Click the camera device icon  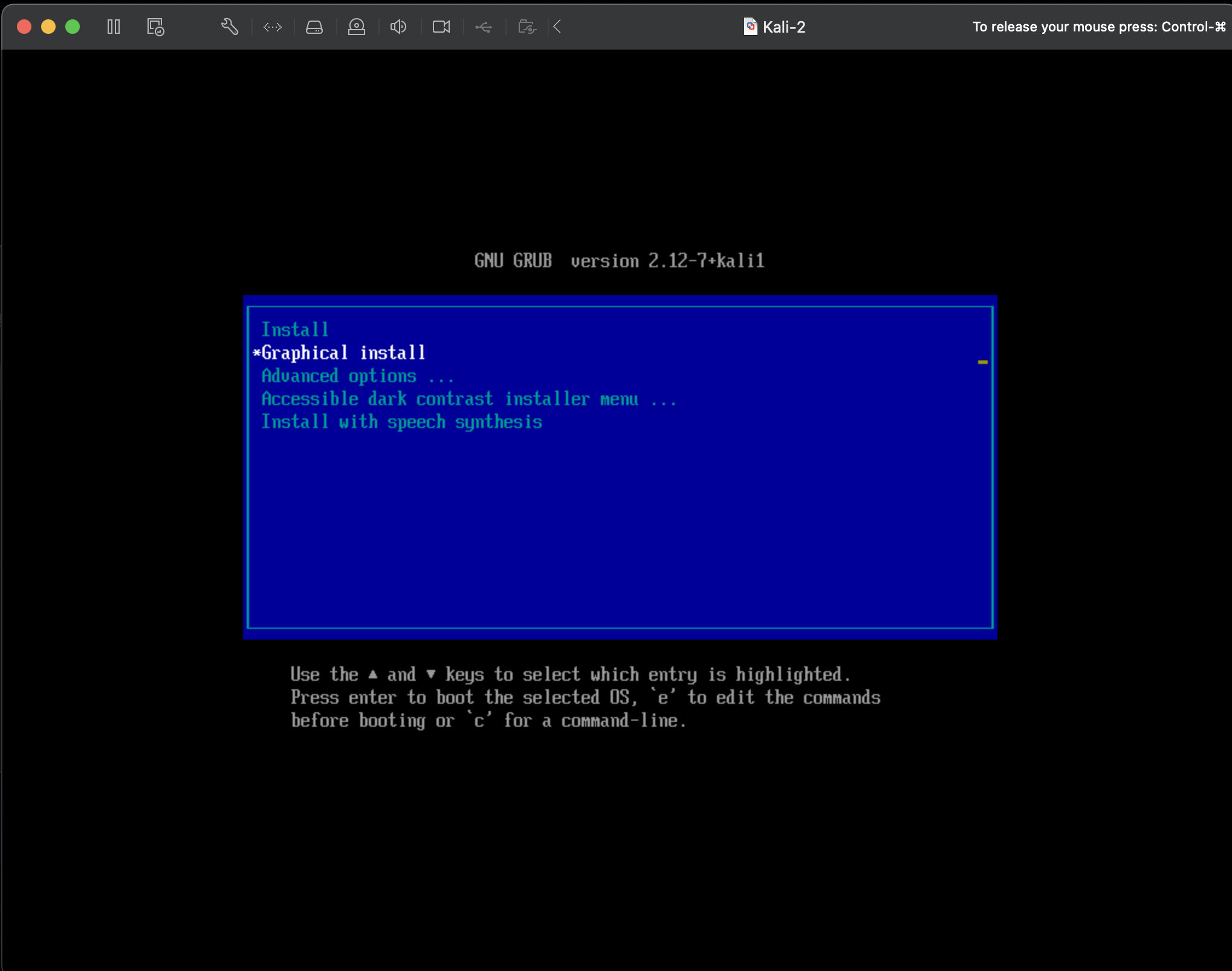point(441,27)
